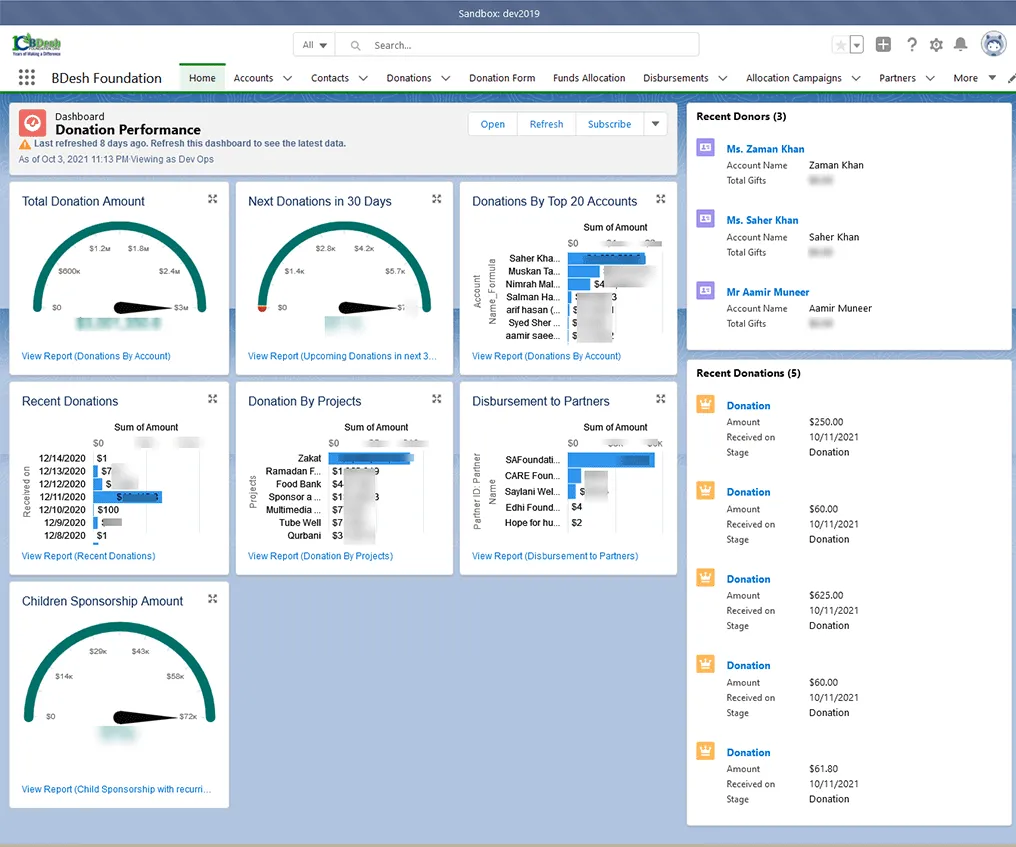Click the crown icon of $61.80 donation
1016x847 pixels.
click(706, 751)
